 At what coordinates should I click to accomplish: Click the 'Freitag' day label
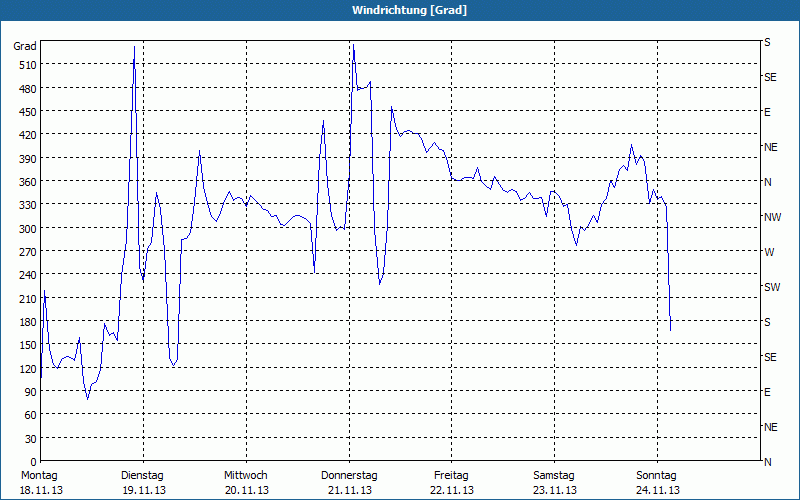(x=451, y=476)
